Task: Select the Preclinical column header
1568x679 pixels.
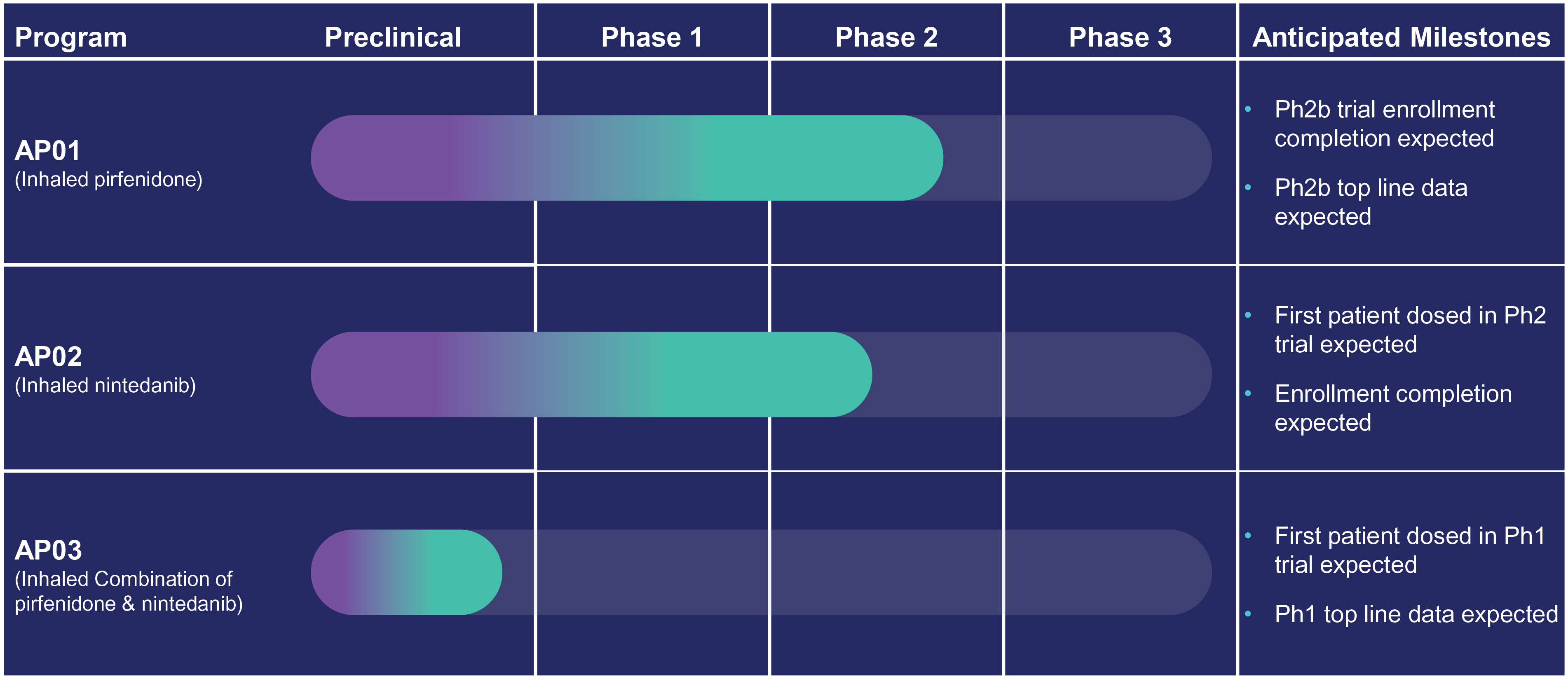Action: (x=393, y=38)
